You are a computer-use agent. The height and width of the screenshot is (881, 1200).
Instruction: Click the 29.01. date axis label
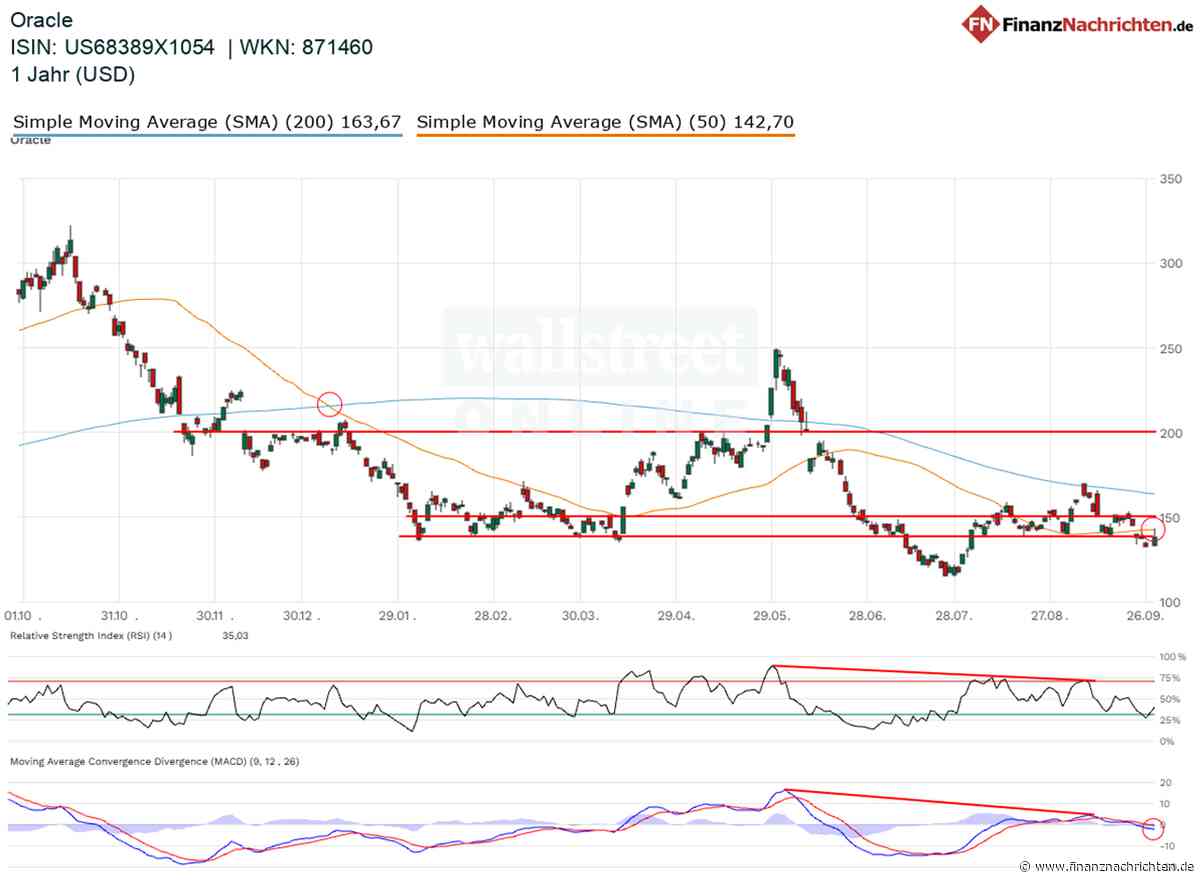tap(397, 617)
